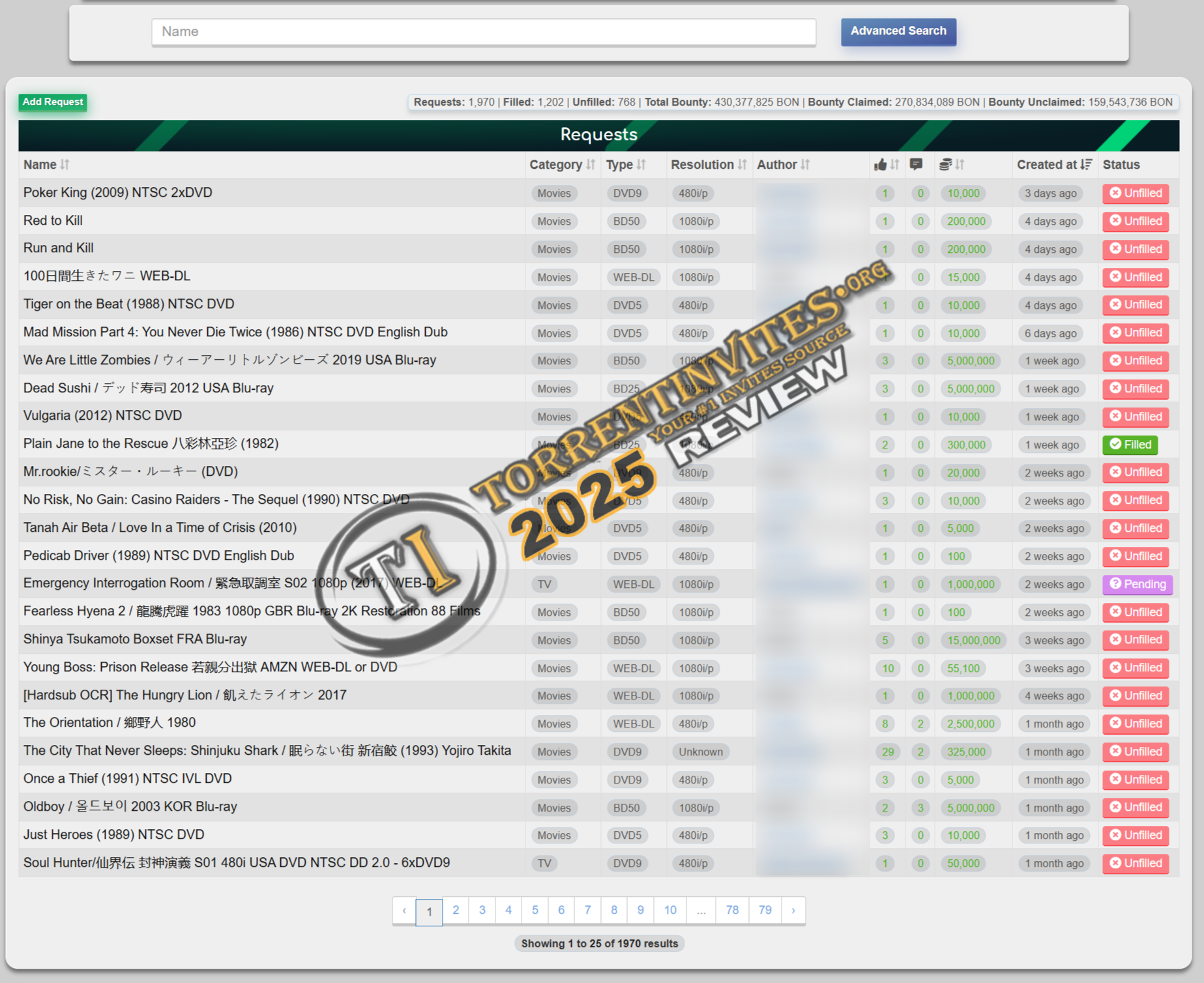Open Once a Thief (1991) request
Image resolution: width=1204 pixels, height=983 pixels.
click(x=128, y=779)
